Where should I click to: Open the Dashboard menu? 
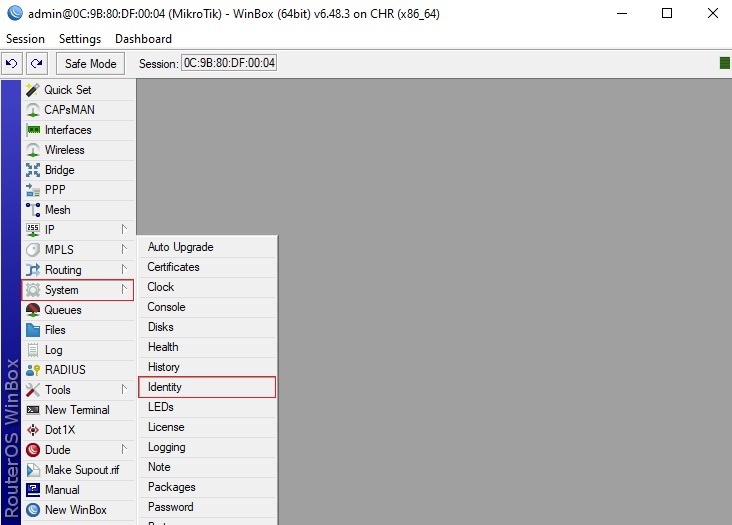click(x=143, y=39)
